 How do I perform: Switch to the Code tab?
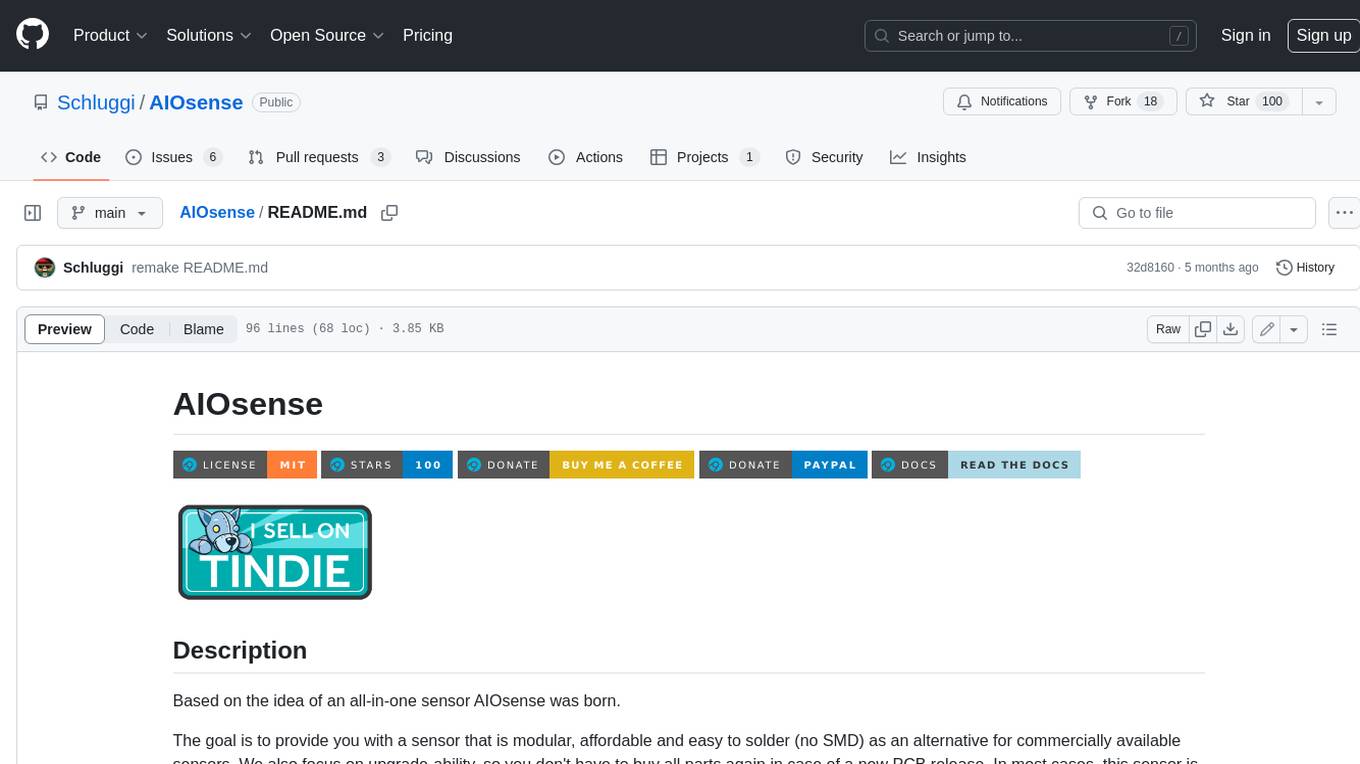click(71, 157)
